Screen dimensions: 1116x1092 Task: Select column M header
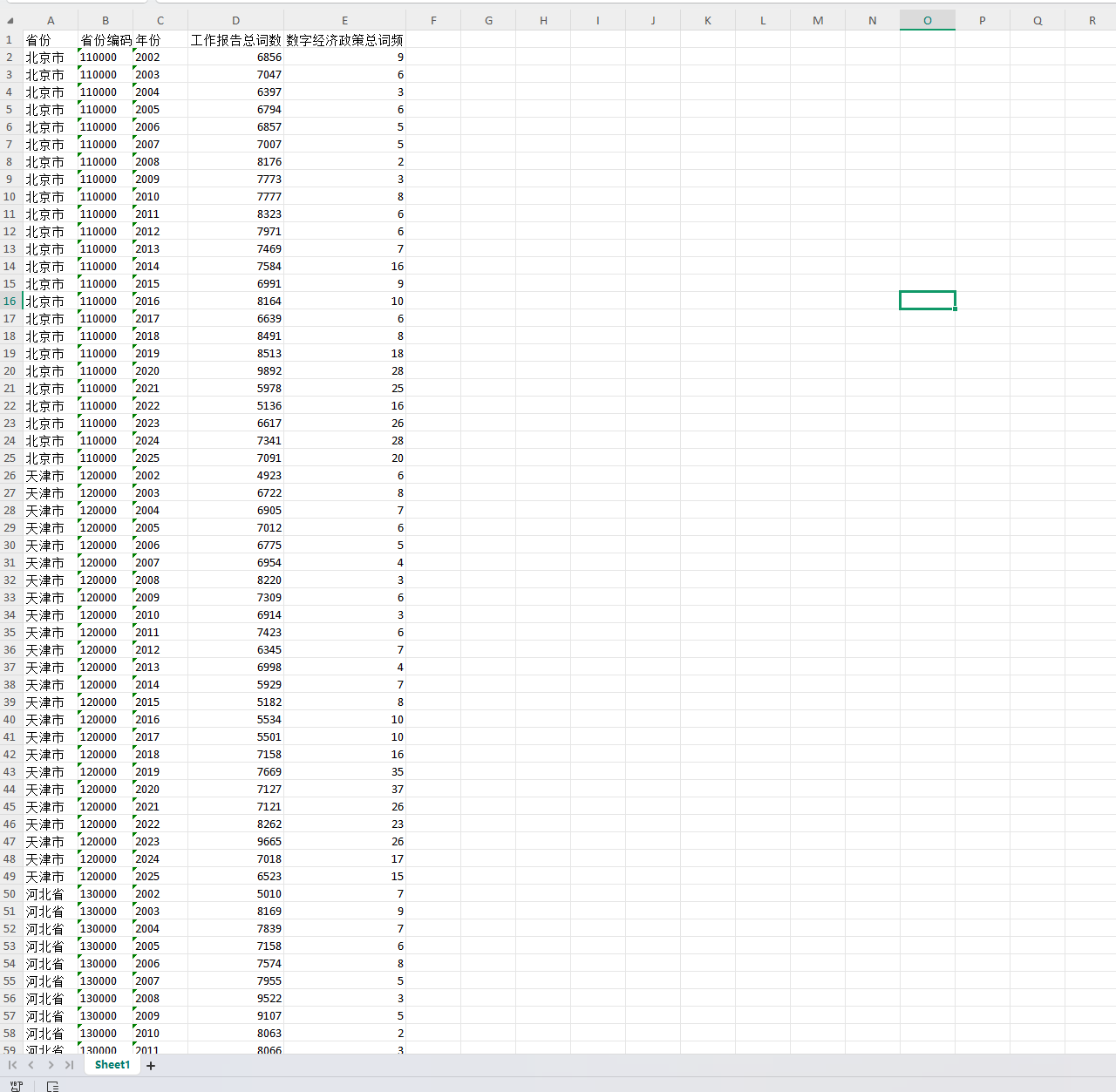(x=818, y=20)
